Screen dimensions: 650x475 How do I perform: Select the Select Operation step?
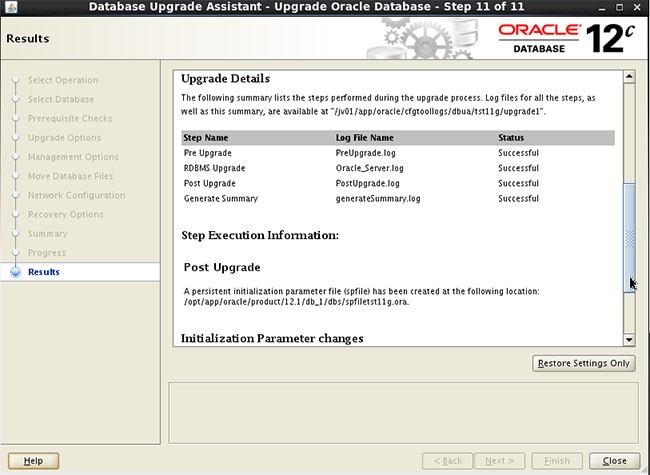pos(63,80)
